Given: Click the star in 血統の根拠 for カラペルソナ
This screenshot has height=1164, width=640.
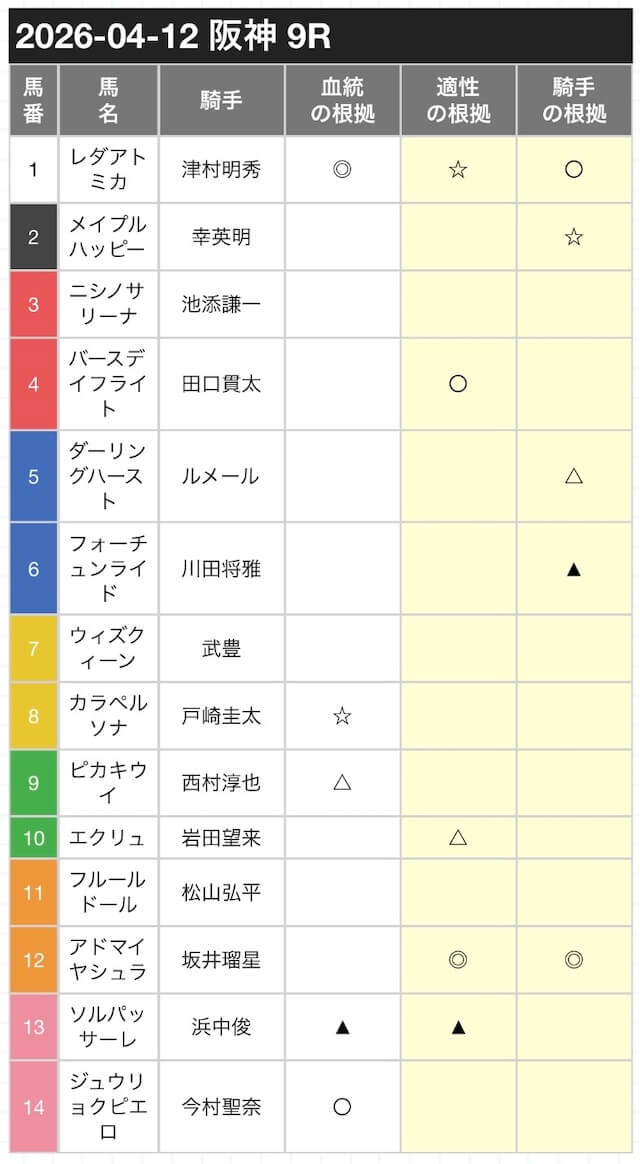Looking at the screenshot, I should point(342,716).
